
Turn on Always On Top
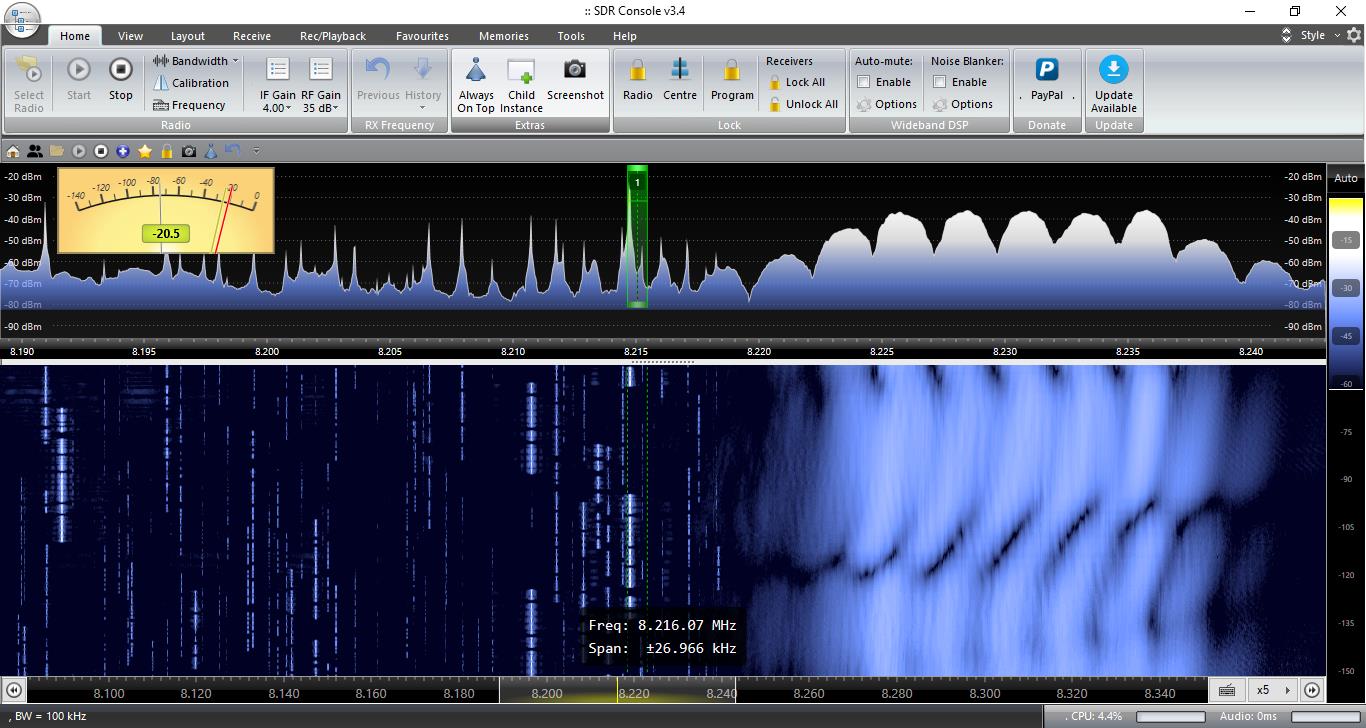[476, 84]
